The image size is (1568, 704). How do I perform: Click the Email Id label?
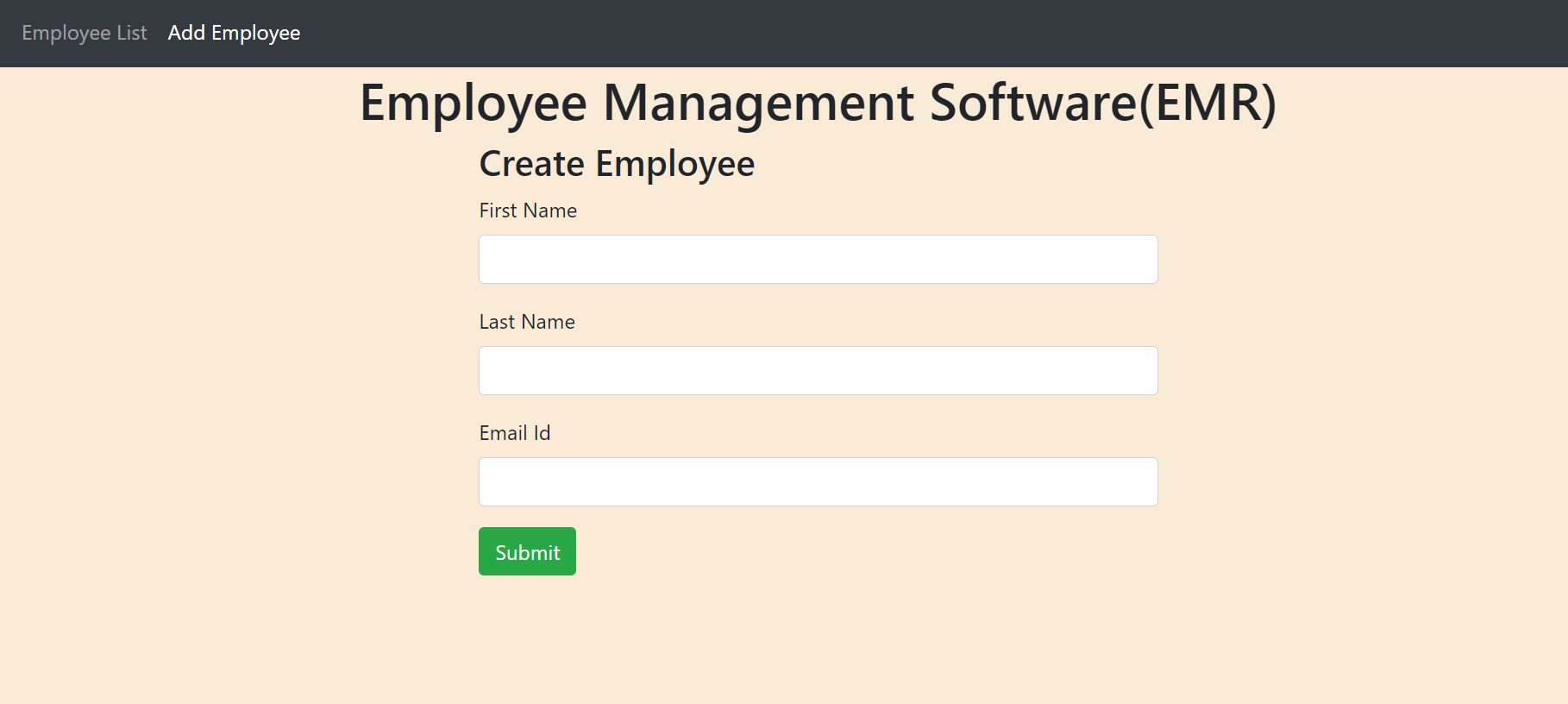coord(515,433)
